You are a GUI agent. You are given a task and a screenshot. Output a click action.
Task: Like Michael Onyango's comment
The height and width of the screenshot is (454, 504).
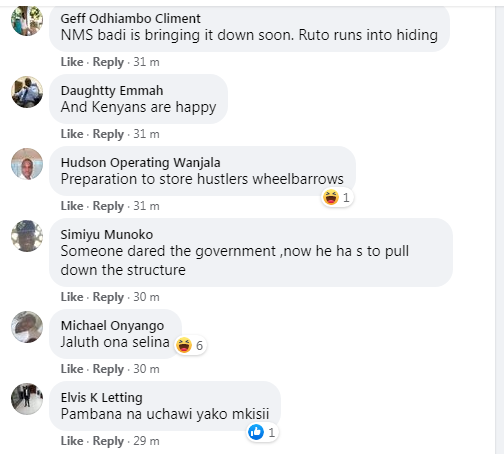[72, 369]
